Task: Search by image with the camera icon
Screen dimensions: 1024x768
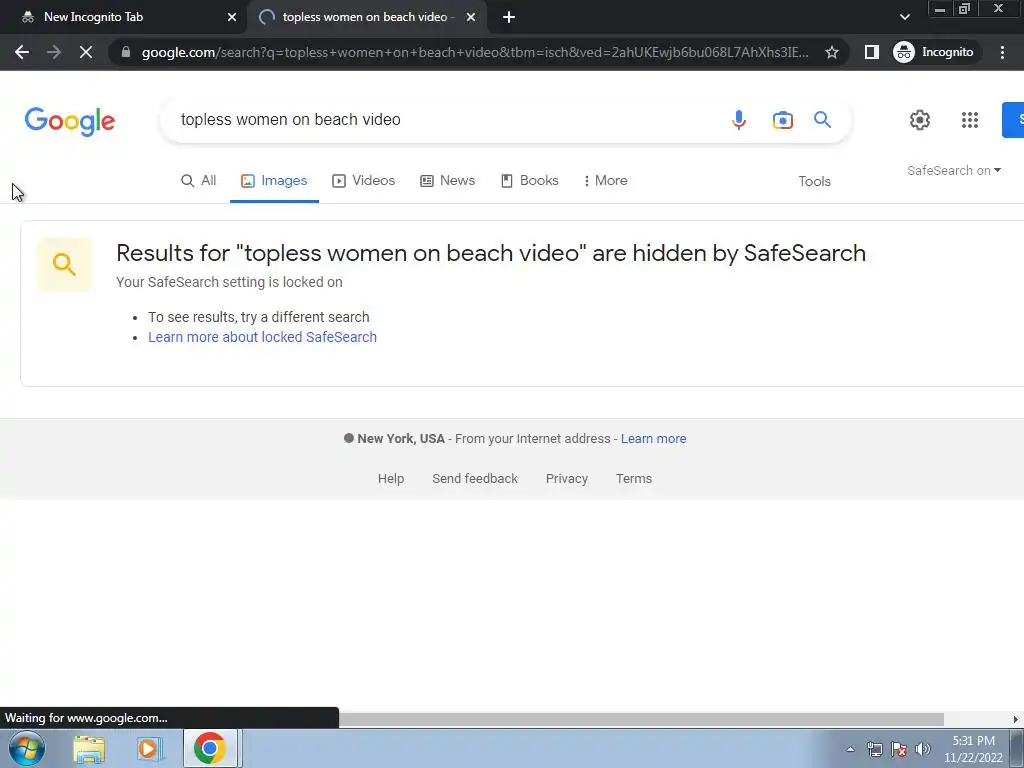Action: [x=782, y=120]
